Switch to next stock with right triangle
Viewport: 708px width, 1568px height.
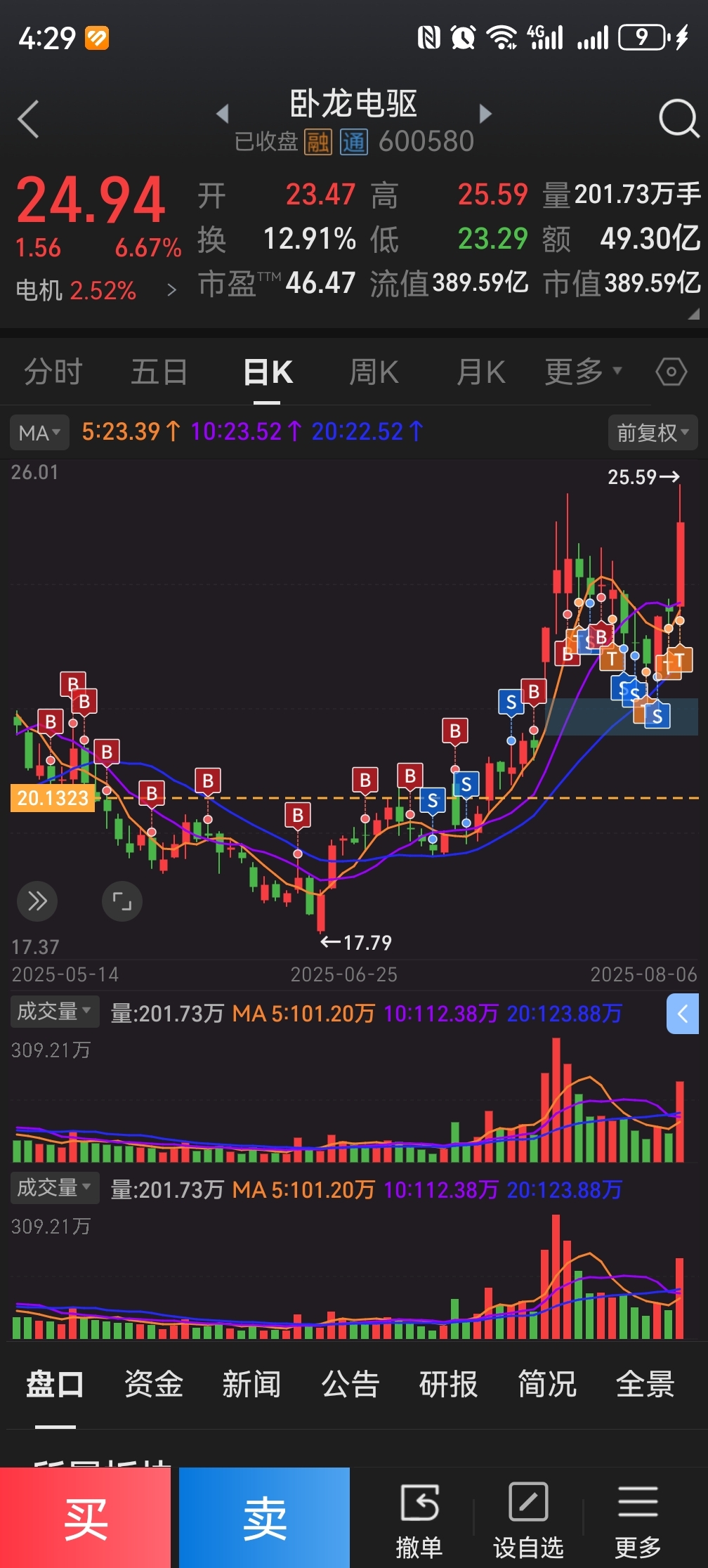[x=485, y=113]
